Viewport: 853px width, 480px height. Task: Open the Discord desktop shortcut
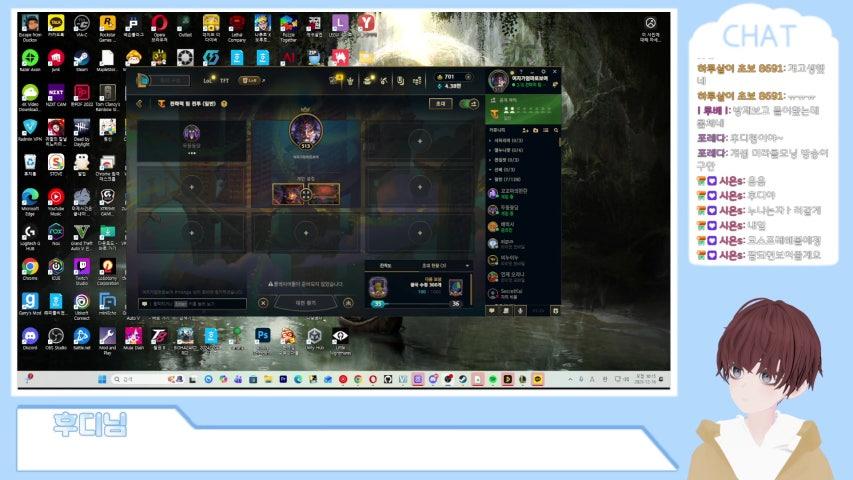(x=30, y=339)
